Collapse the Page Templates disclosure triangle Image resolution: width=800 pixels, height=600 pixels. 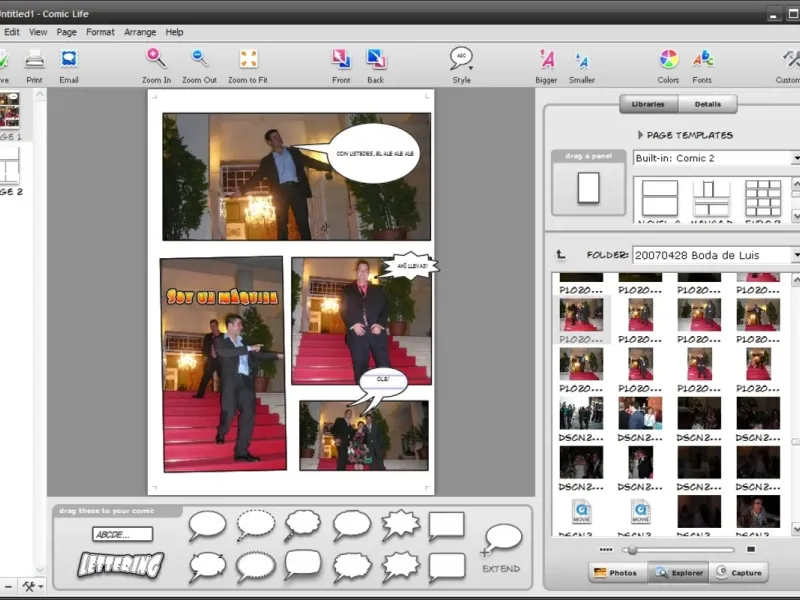coord(640,135)
